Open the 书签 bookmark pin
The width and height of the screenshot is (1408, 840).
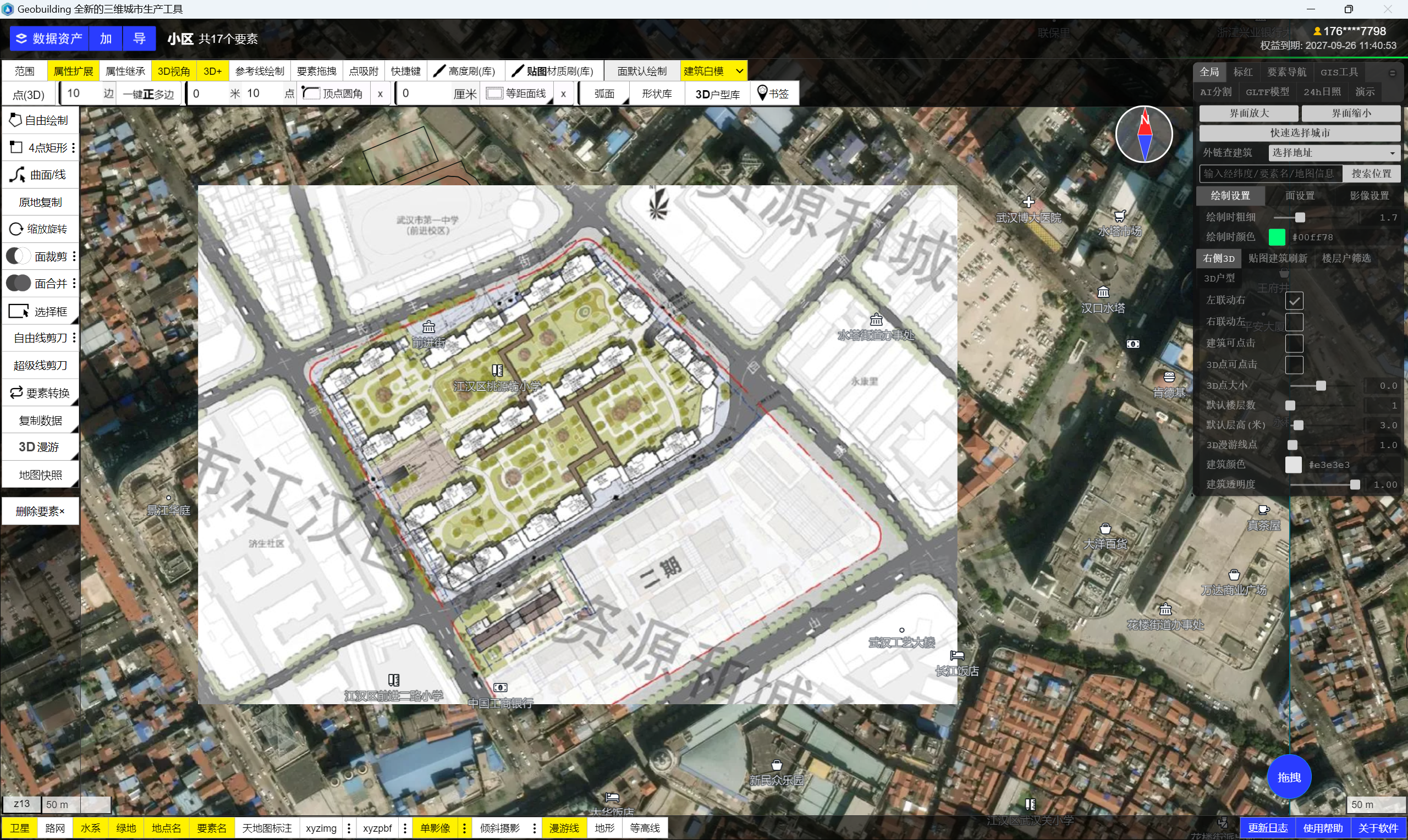point(773,93)
